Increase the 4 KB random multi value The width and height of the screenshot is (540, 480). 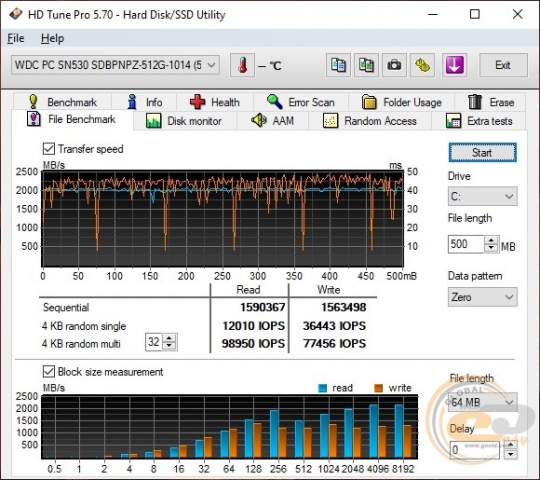(x=169, y=338)
